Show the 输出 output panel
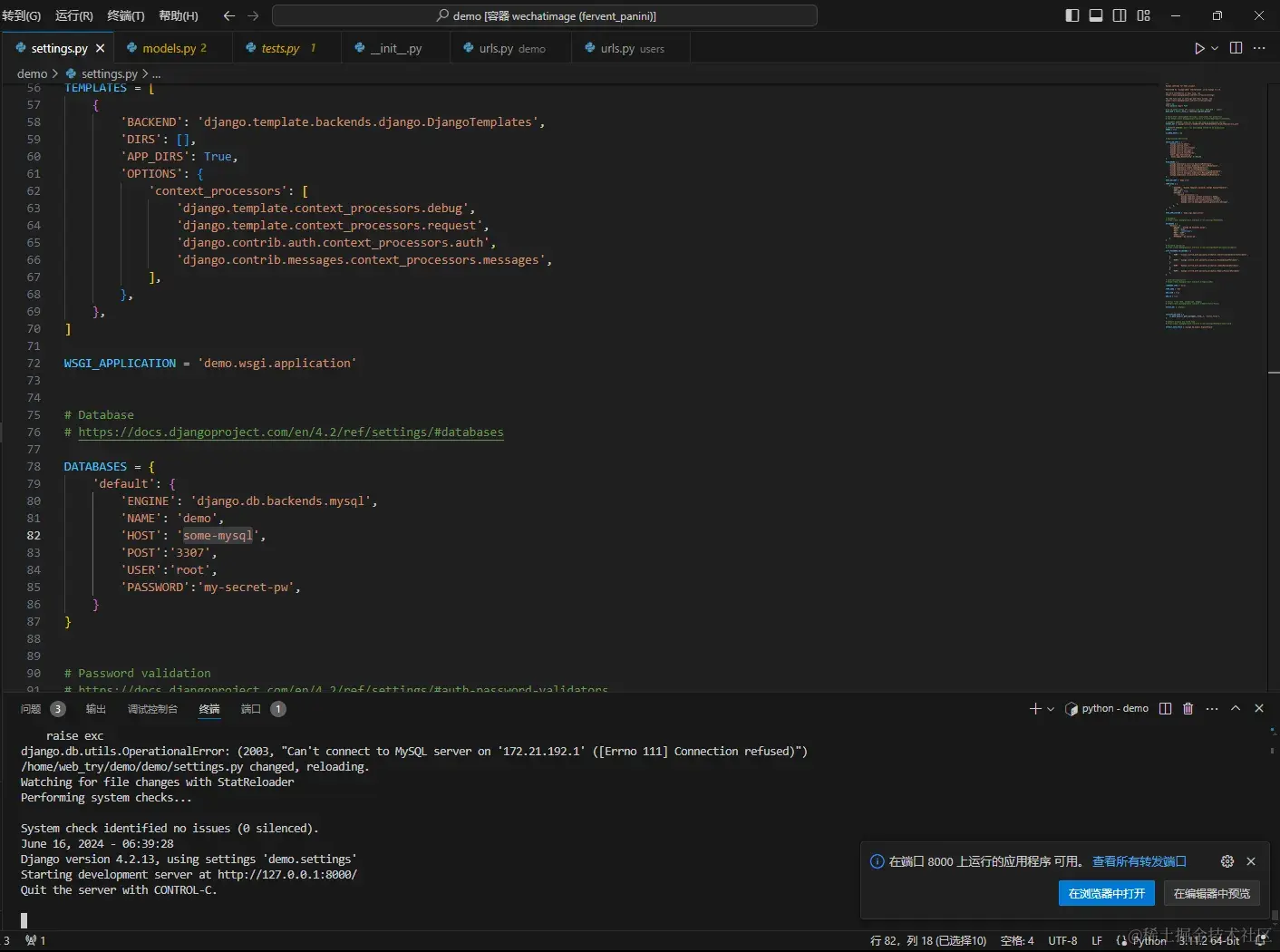The height and width of the screenshot is (952, 1280). point(96,709)
